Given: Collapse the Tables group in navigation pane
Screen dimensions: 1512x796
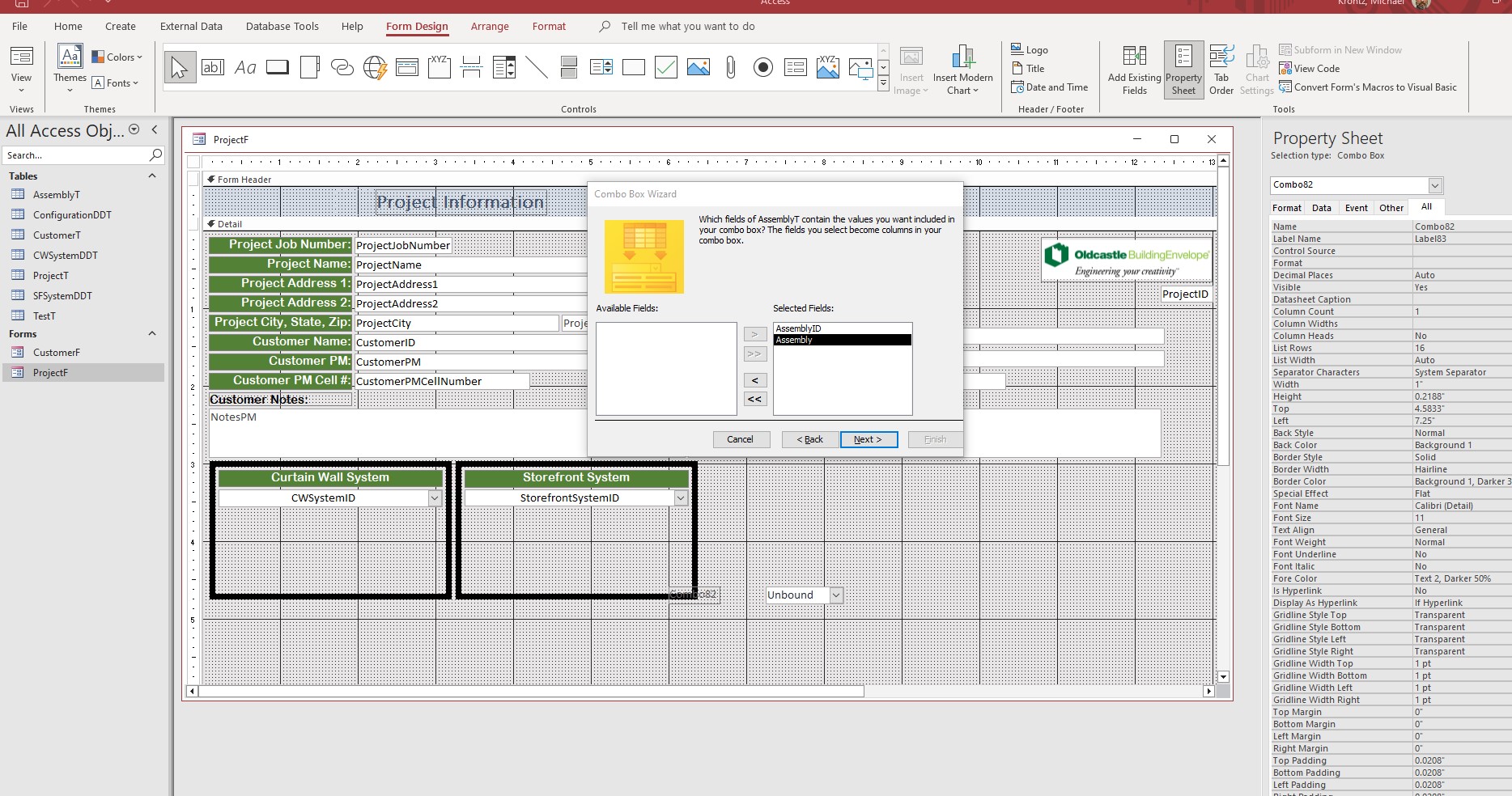Looking at the screenshot, I should 151,176.
